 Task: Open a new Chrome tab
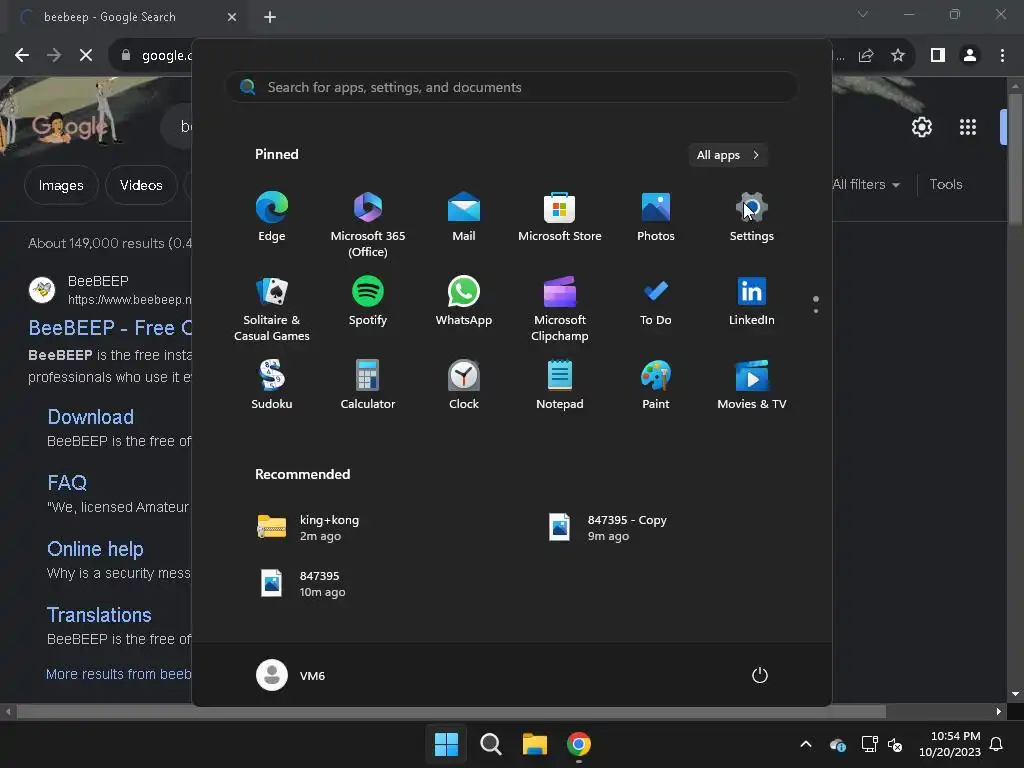pos(270,17)
